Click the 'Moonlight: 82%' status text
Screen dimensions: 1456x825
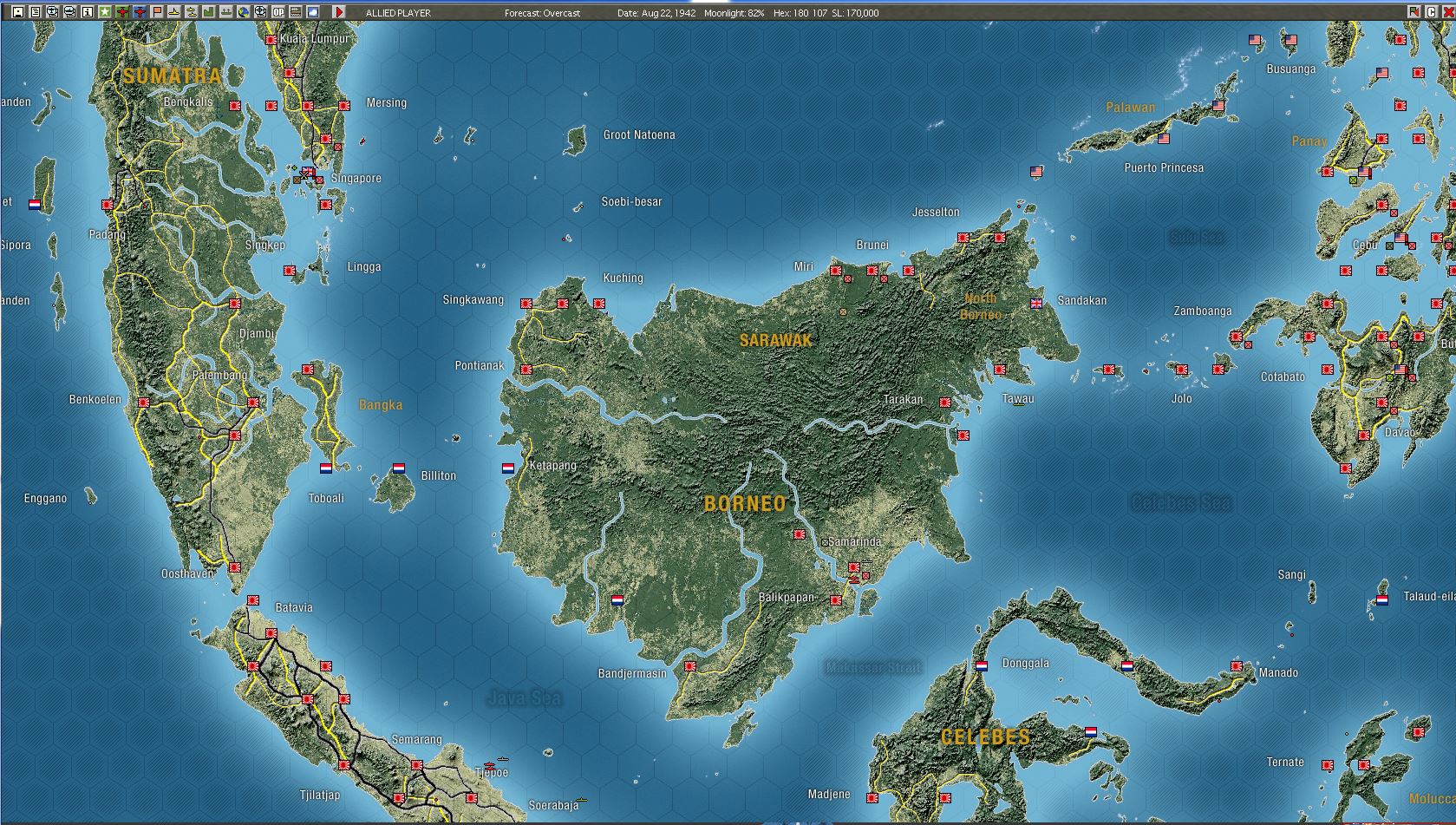(x=735, y=13)
